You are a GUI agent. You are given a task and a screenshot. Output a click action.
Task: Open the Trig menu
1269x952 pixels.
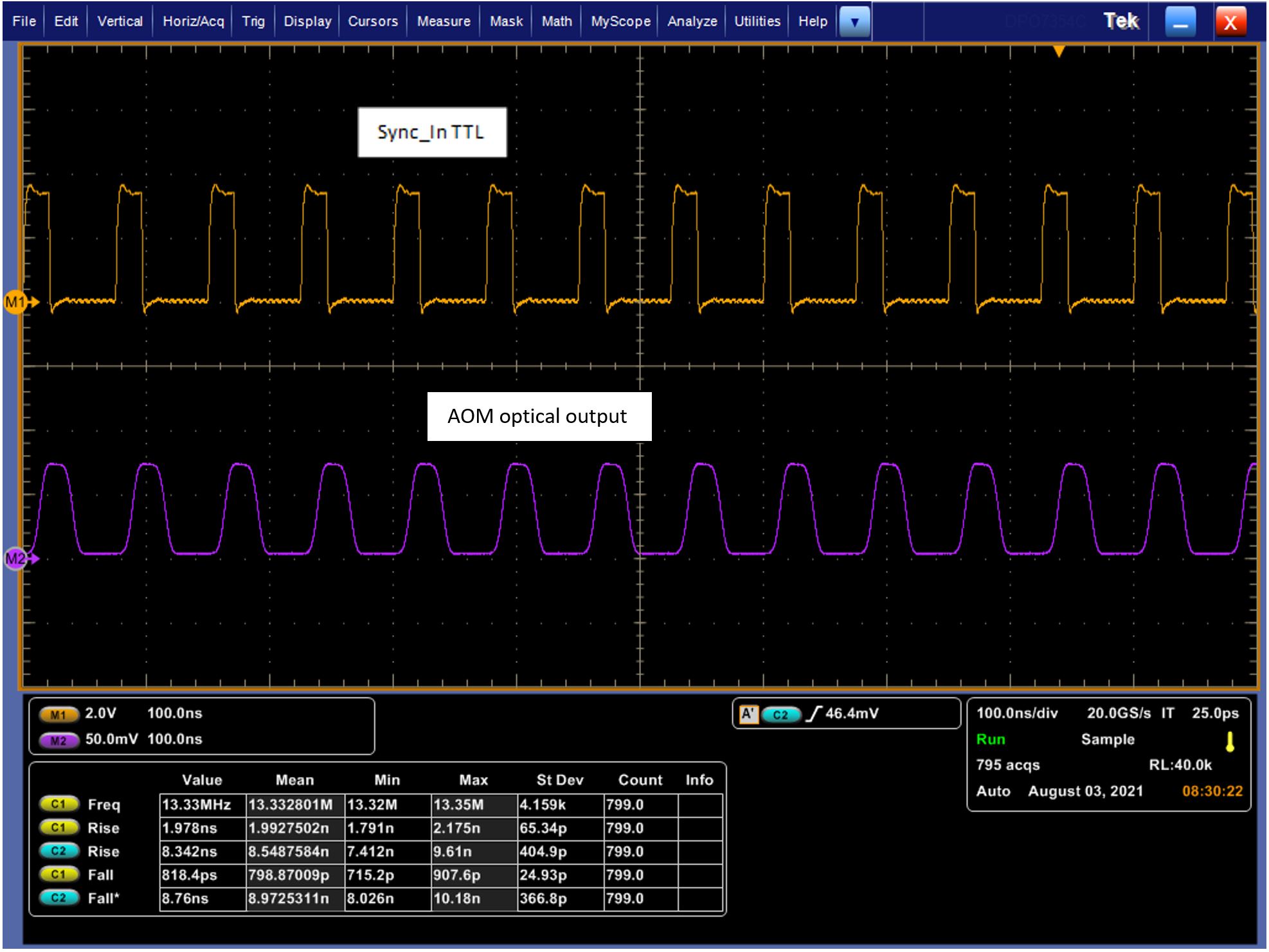coord(253,21)
